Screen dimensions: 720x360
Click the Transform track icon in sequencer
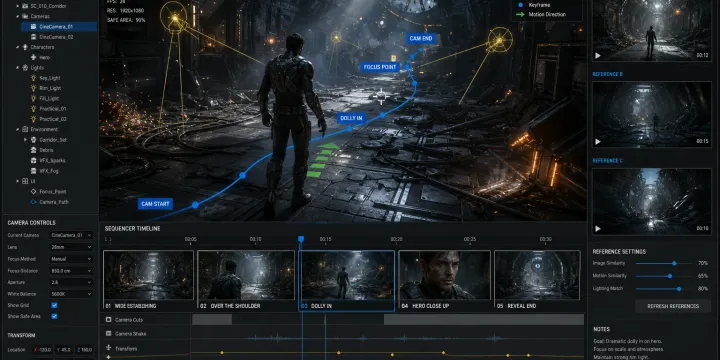coord(109,348)
